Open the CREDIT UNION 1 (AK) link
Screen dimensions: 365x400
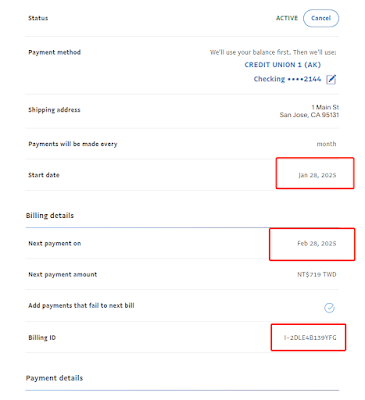tap(283, 65)
